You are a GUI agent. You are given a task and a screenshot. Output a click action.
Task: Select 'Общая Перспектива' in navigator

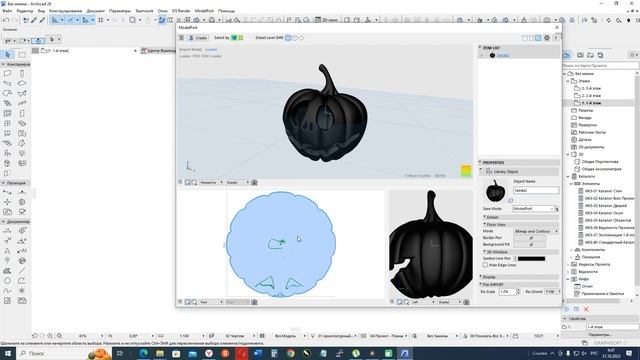(600, 162)
